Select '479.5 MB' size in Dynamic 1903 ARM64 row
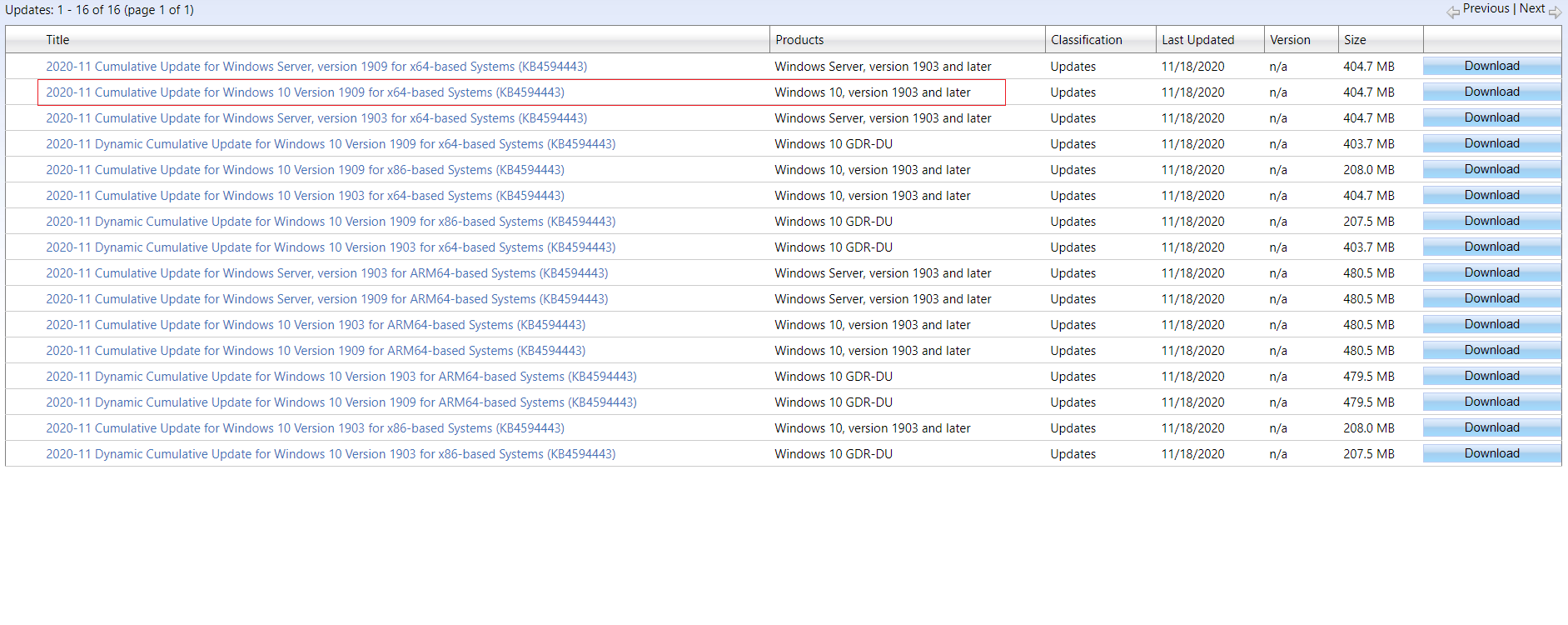Screen dimensions: 1568x625 coord(1369,377)
